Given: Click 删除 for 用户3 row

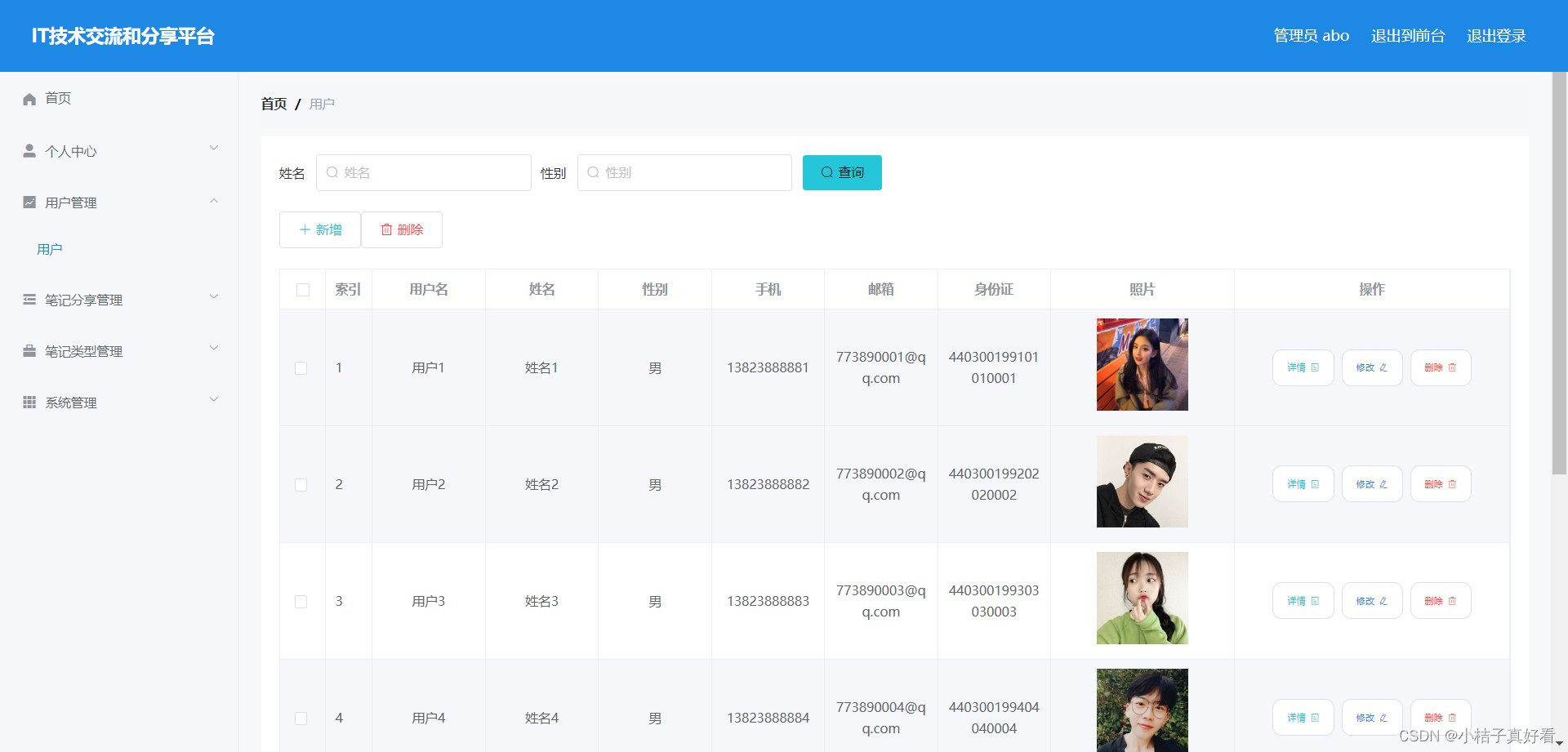Looking at the screenshot, I should pyautogui.click(x=1441, y=601).
